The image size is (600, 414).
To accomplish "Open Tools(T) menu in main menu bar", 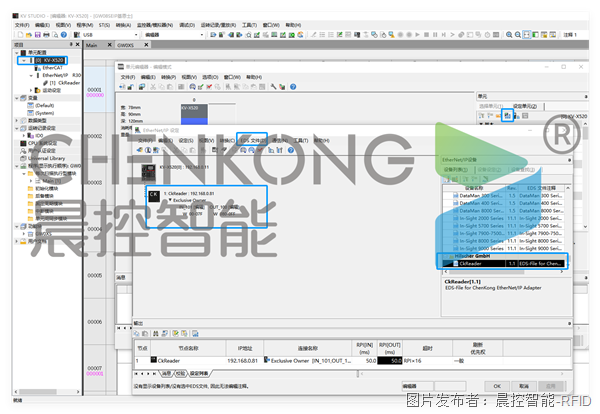I will click(x=249, y=25).
